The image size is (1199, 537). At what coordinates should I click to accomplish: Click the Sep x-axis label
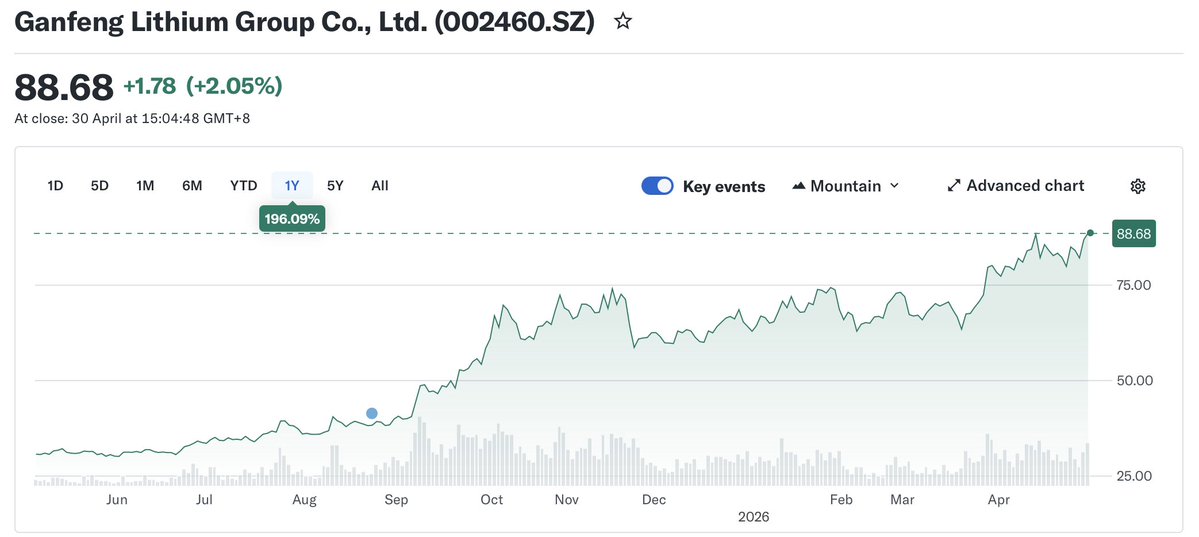point(396,500)
